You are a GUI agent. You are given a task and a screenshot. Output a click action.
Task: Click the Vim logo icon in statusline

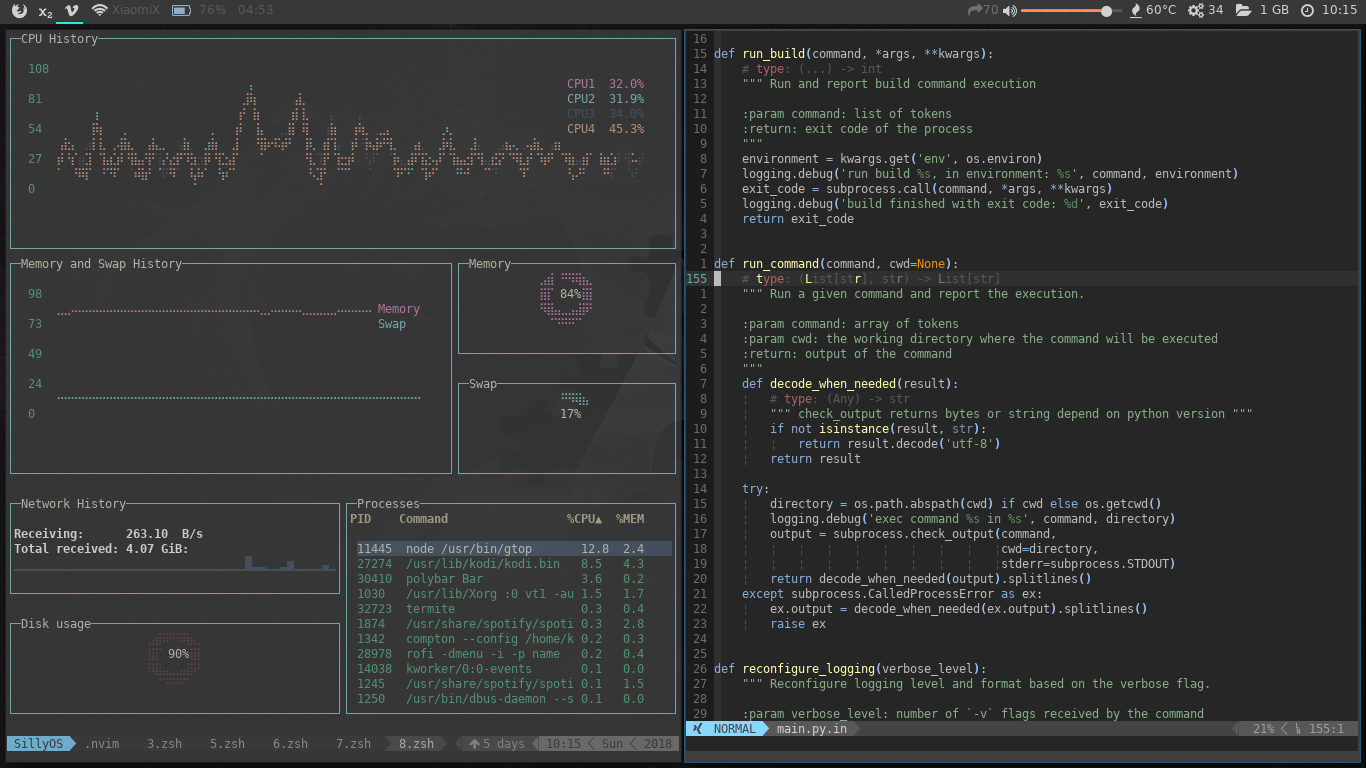(697, 729)
